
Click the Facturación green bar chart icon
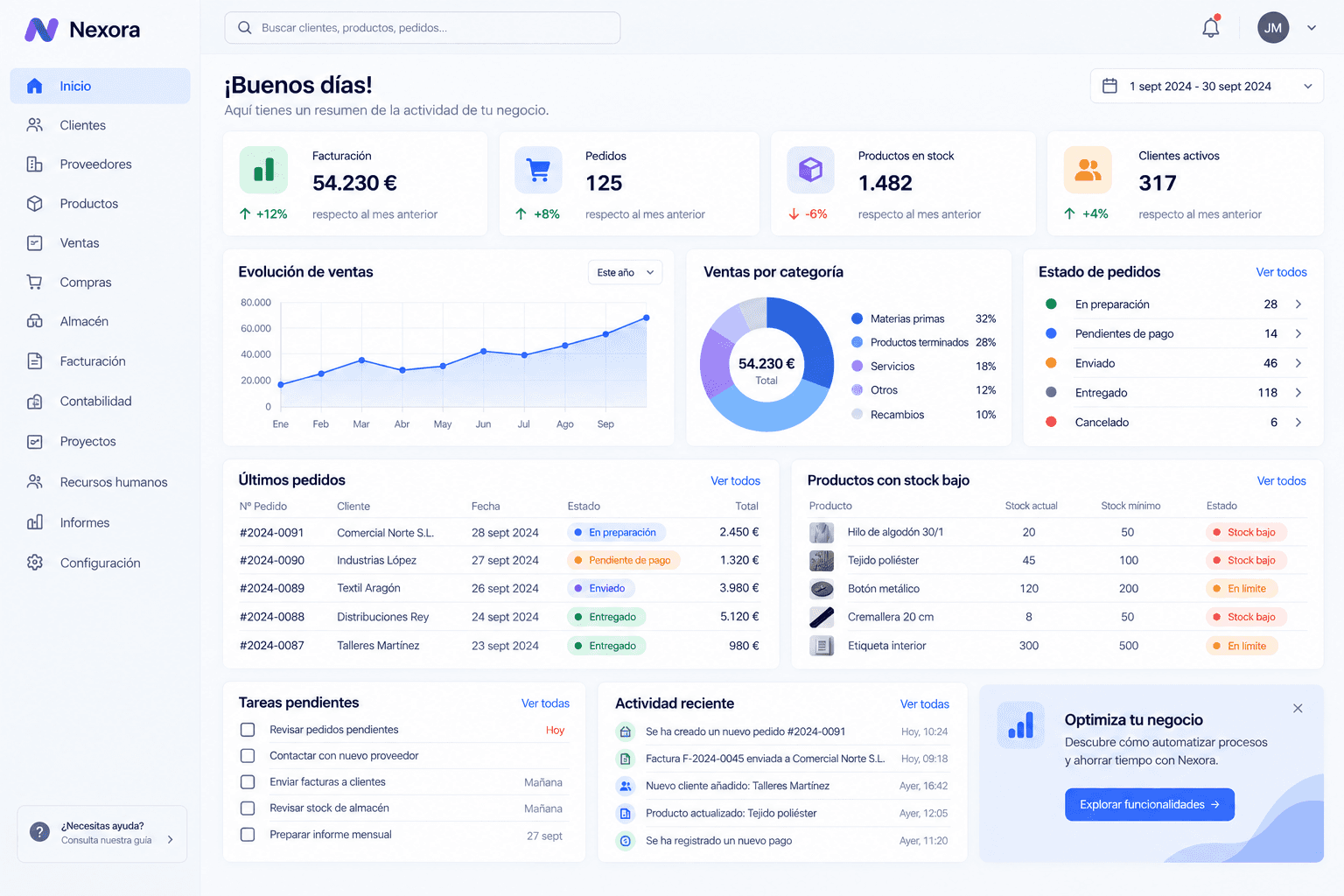(263, 170)
